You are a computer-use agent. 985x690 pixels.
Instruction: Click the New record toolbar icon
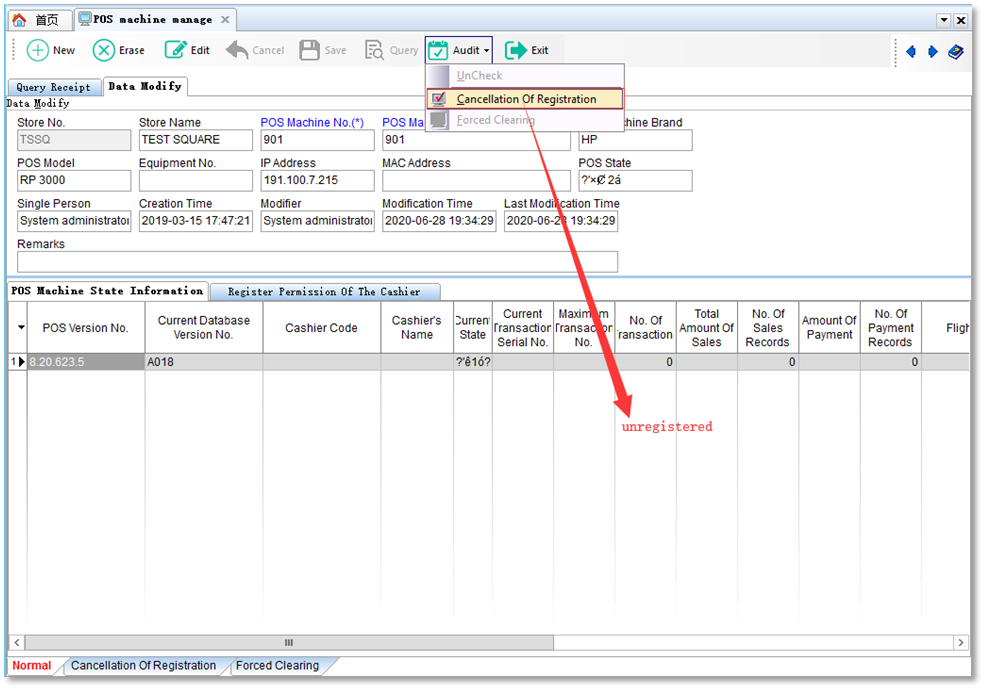(38, 50)
